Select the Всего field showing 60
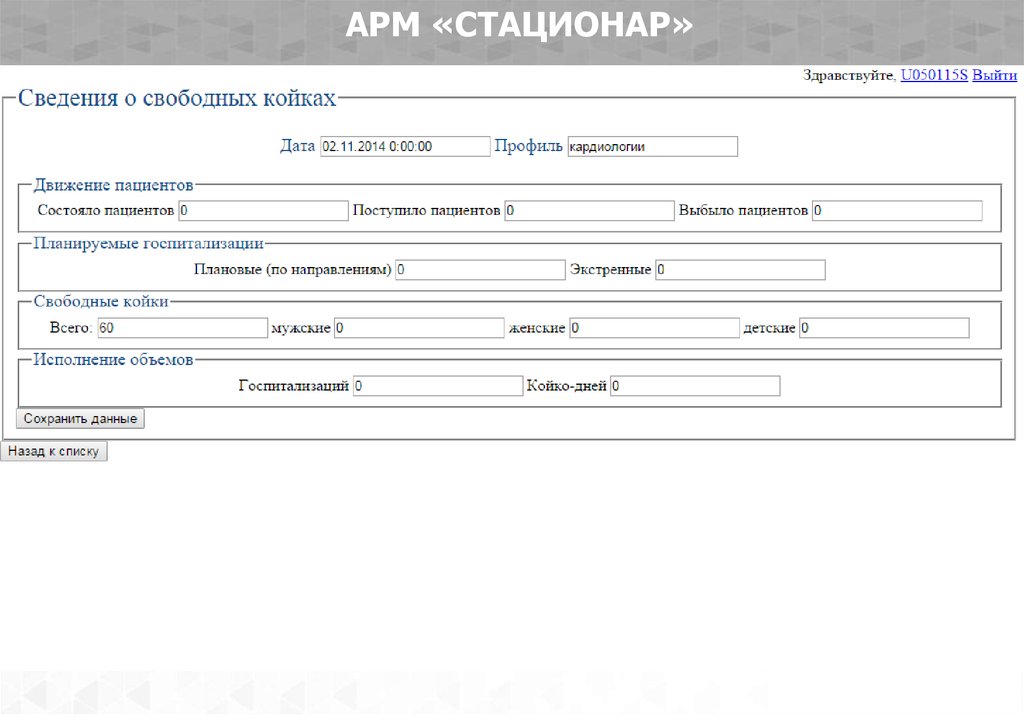This screenshot has width=1024, height=715. pos(182,328)
